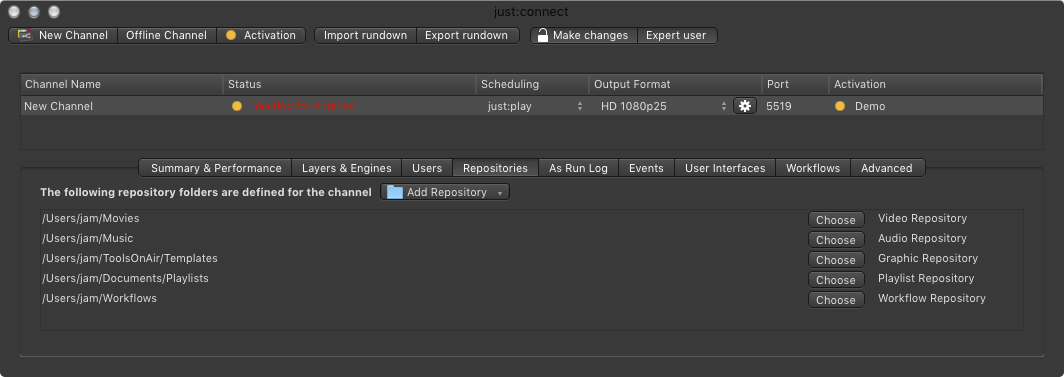Choose folder for Graphic Repository
The image size is (1064, 377).
836,260
